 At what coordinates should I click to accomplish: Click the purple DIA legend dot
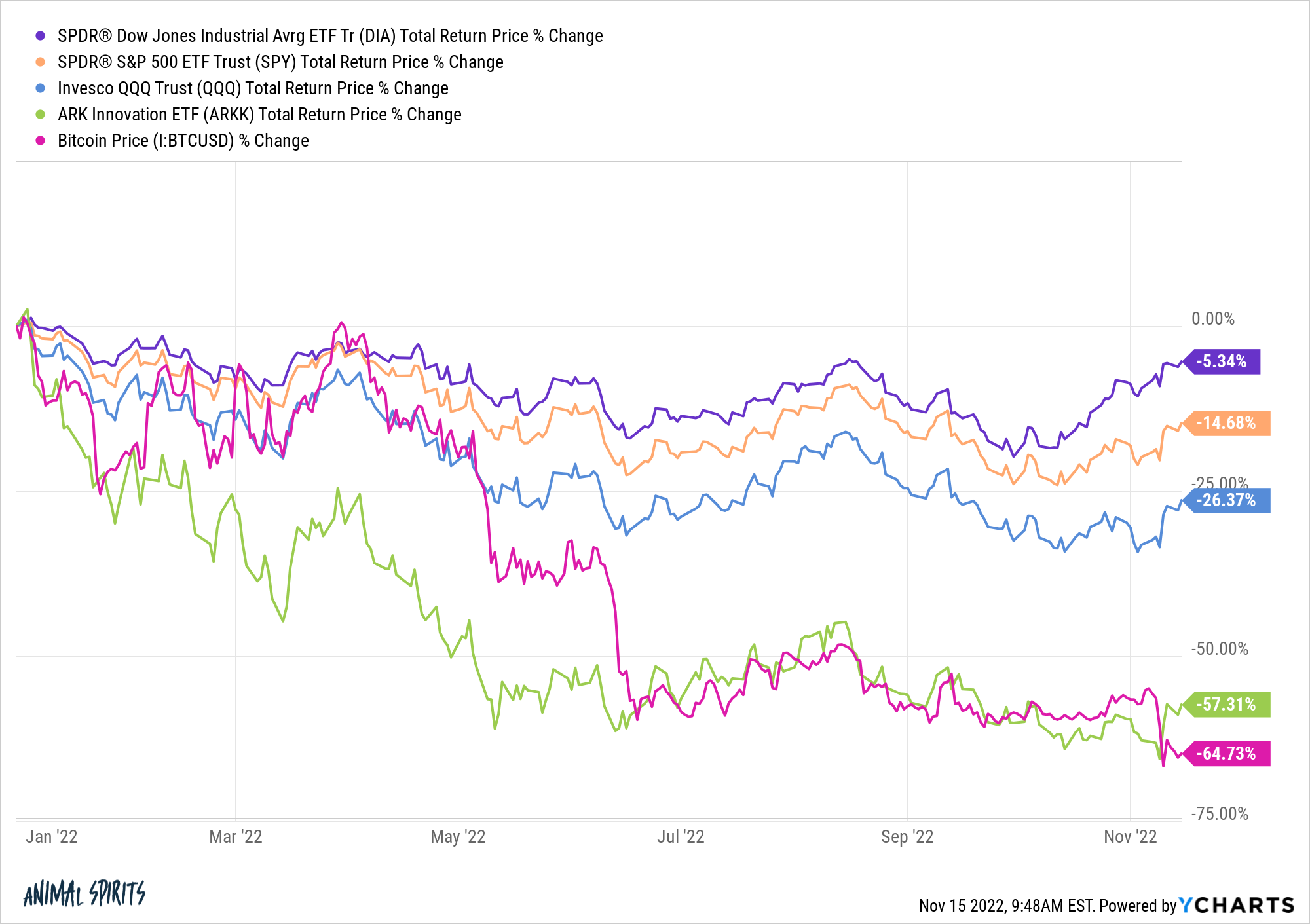[41, 36]
